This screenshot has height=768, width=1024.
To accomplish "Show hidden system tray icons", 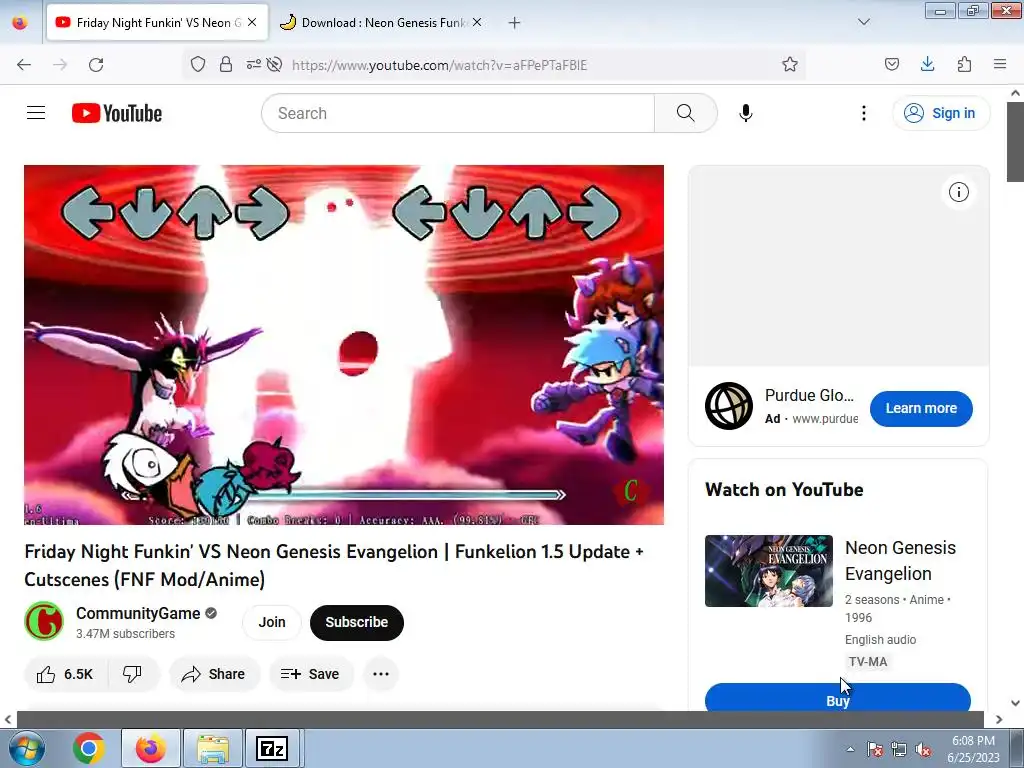I will click(850, 749).
